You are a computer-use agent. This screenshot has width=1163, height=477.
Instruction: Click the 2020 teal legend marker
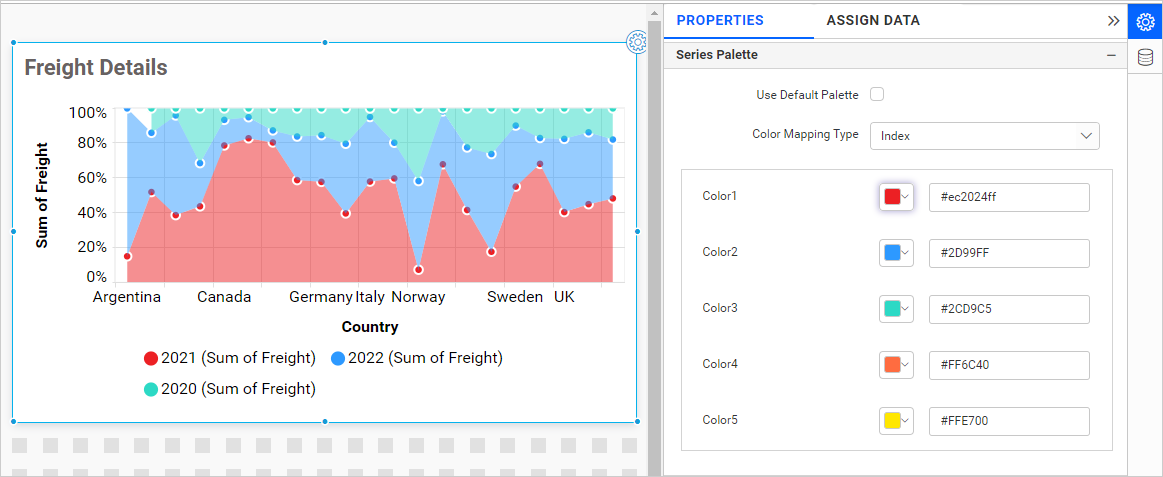tap(151, 389)
